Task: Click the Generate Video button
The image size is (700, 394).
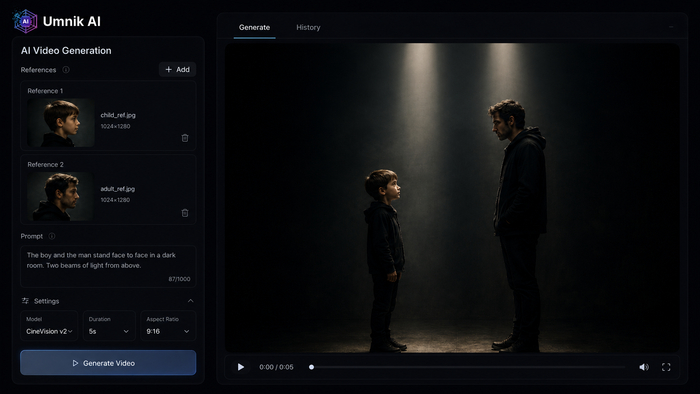Action: (108, 363)
